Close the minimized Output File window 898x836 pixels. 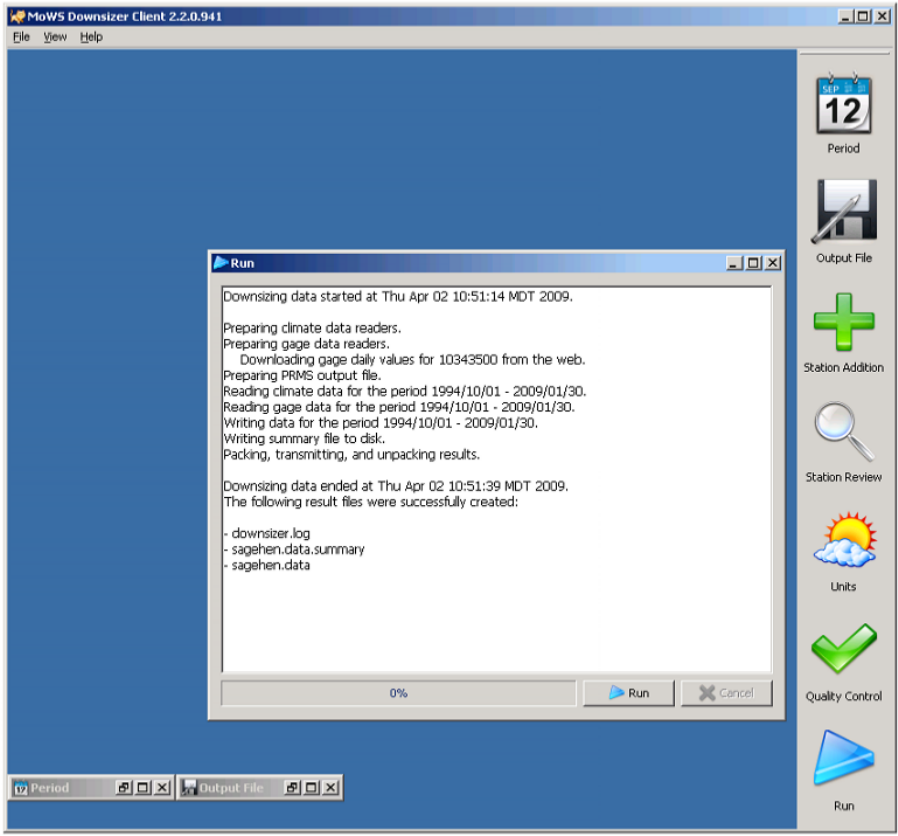(331, 788)
